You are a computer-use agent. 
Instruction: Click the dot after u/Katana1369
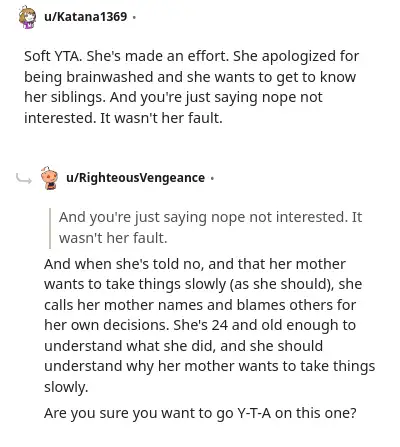point(134,17)
